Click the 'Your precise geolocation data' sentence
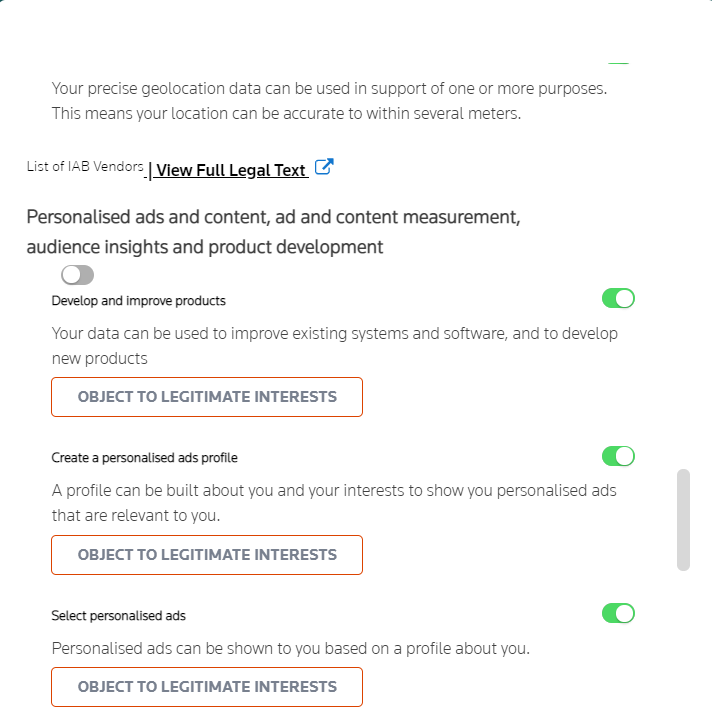The height and width of the screenshot is (725, 712). pos(329,88)
